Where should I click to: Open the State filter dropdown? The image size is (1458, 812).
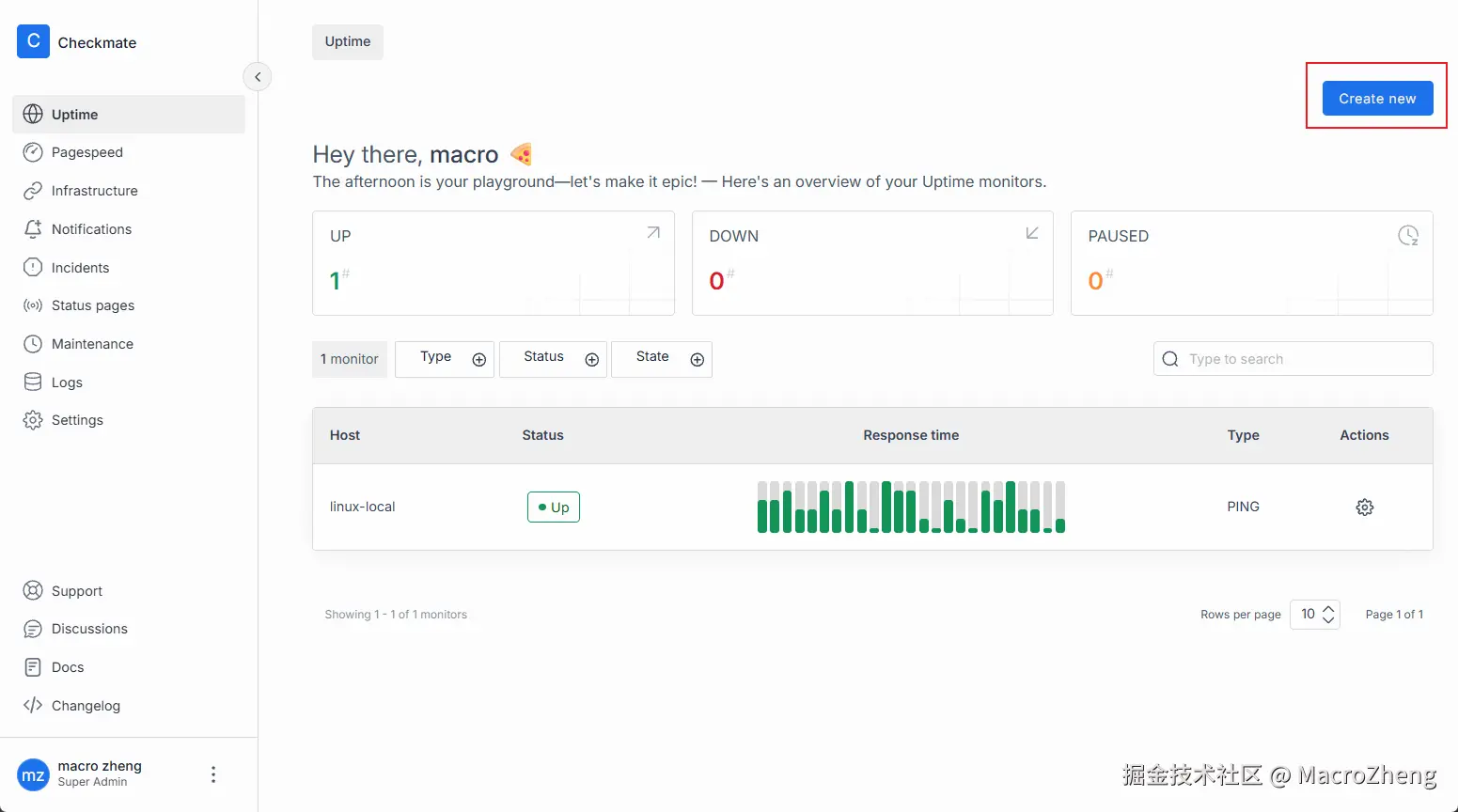[661, 359]
